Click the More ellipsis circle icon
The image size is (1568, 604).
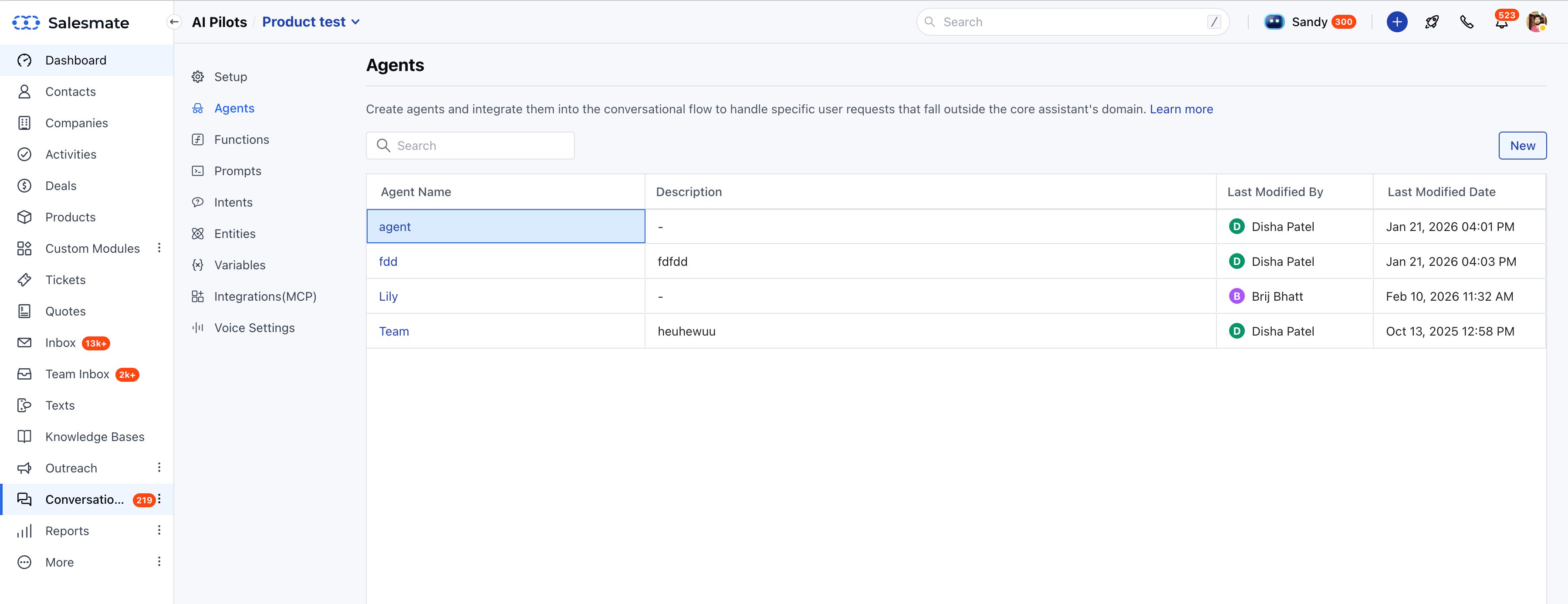click(24, 562)
